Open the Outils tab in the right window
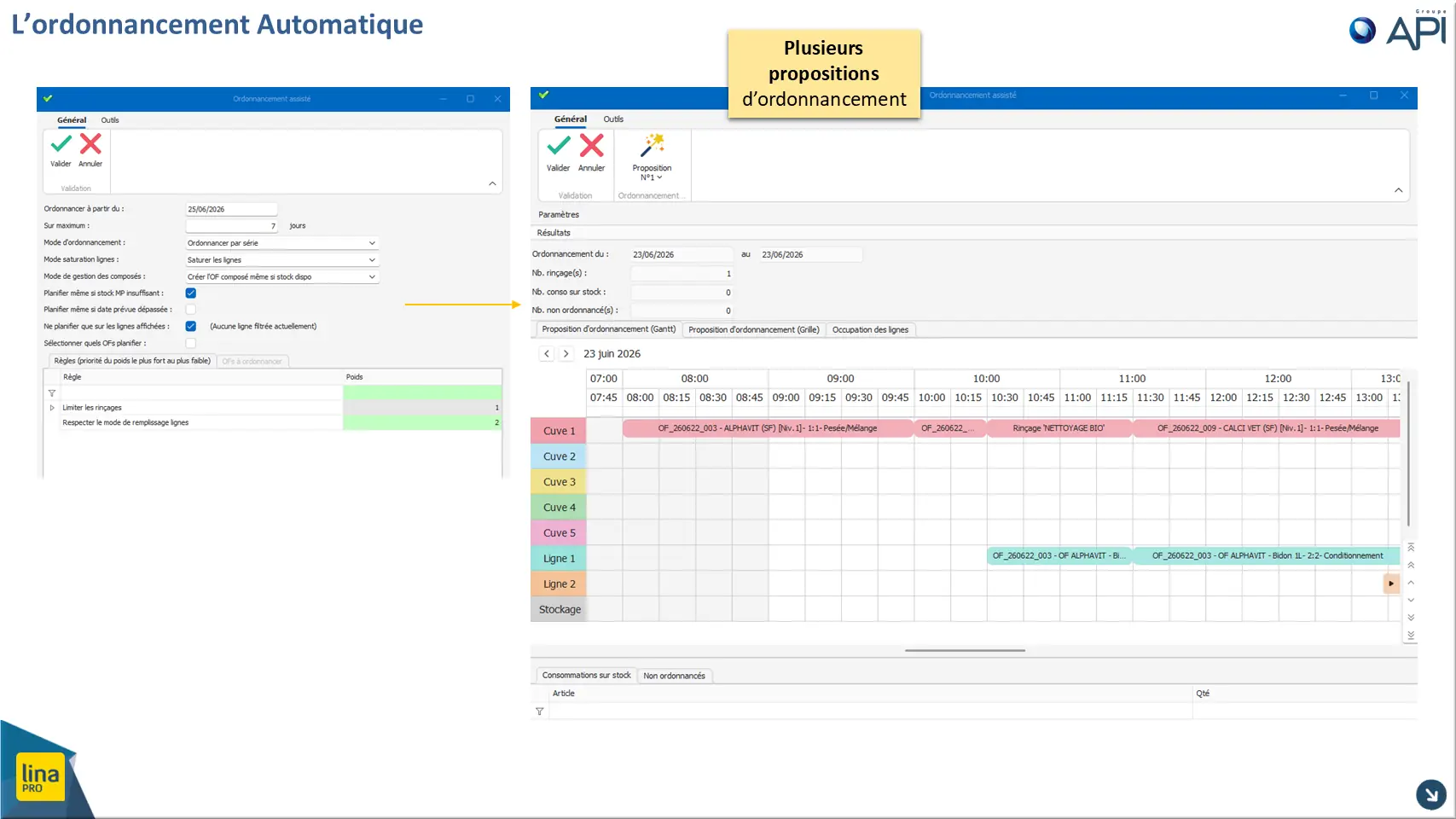Image resolution: width=1456 pixels, height=819 pixels. point(613,119)
